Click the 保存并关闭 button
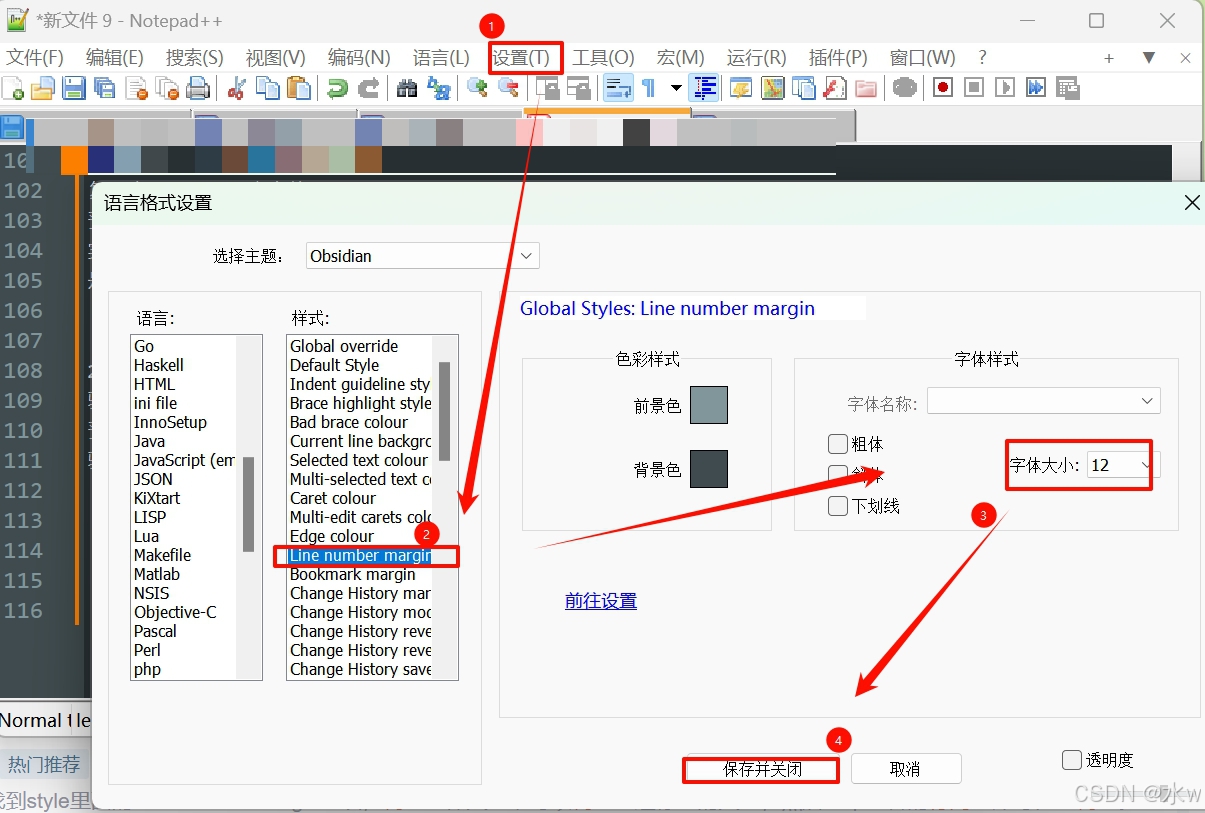1205x813 pixels. pos(762,769)
